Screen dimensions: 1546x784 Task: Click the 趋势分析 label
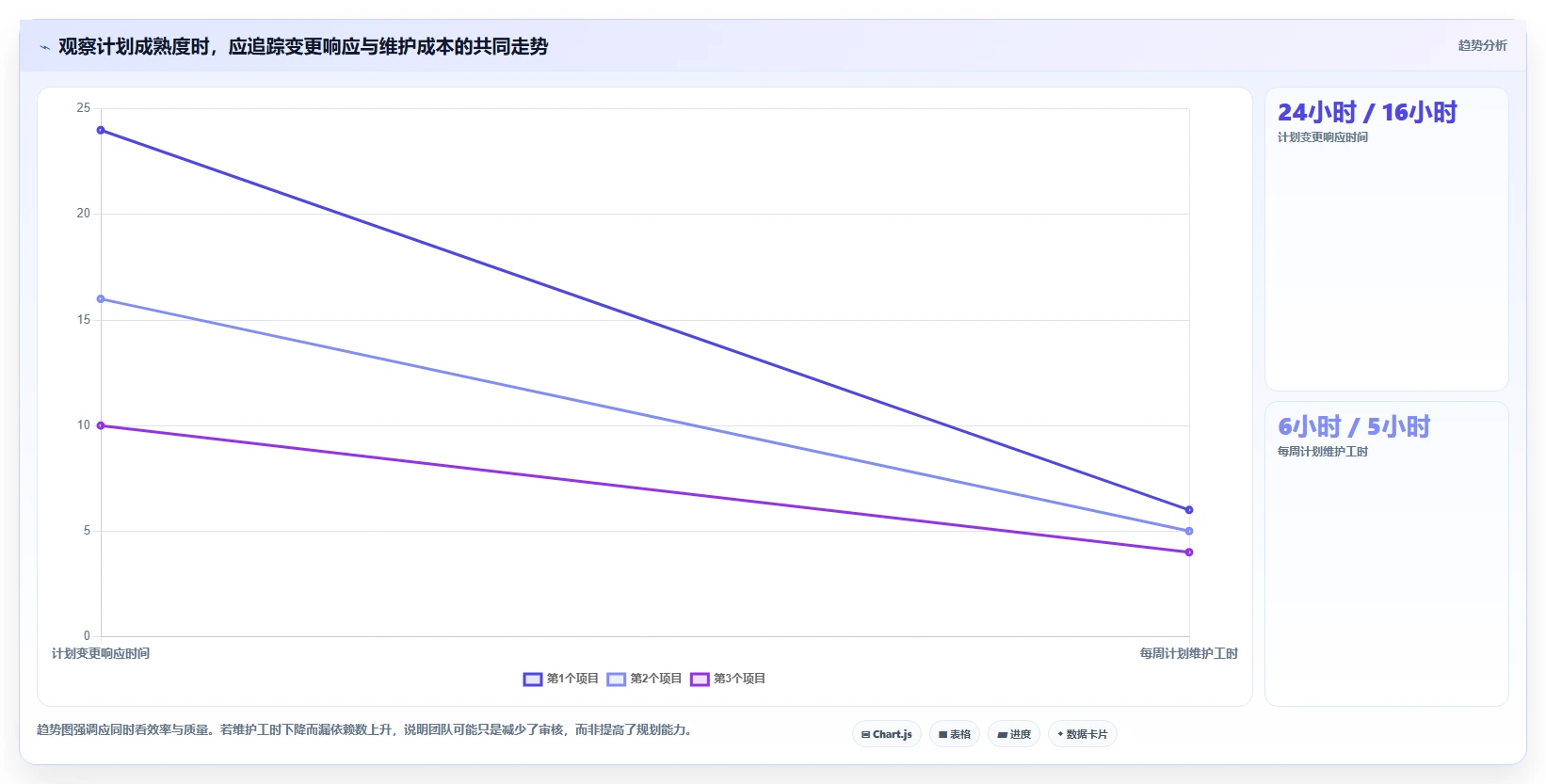click(1483, 45)
